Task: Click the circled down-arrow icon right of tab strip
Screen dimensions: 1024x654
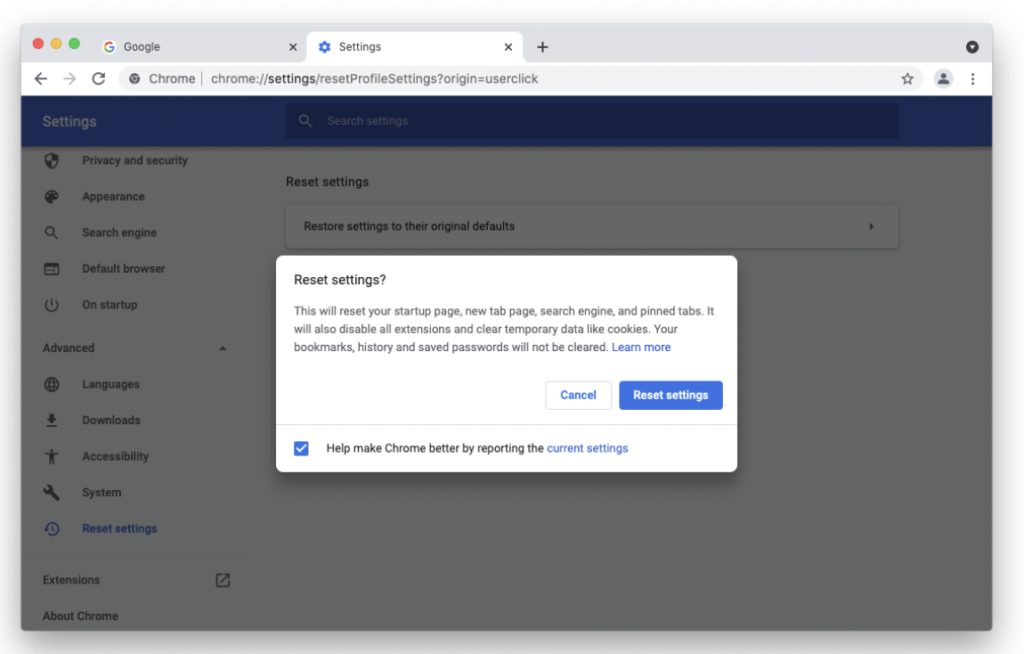Action: click(972, 47)
